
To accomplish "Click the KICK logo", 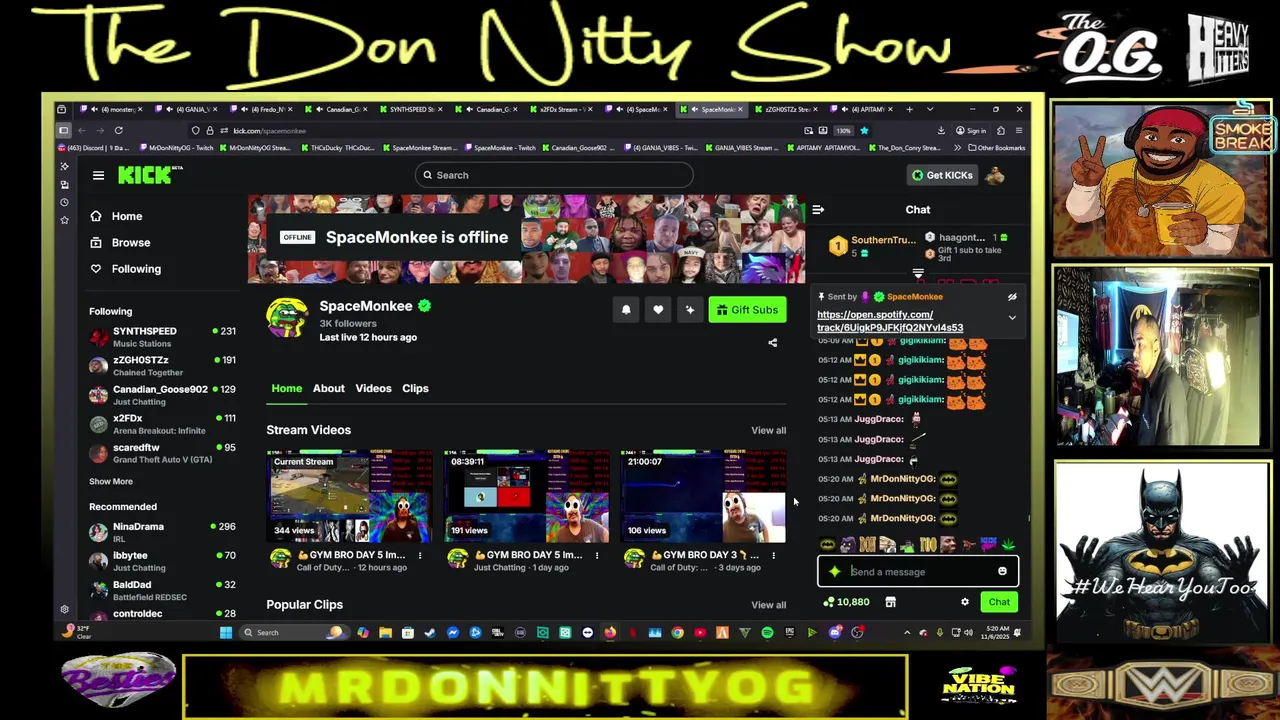I will coord(150,175).
